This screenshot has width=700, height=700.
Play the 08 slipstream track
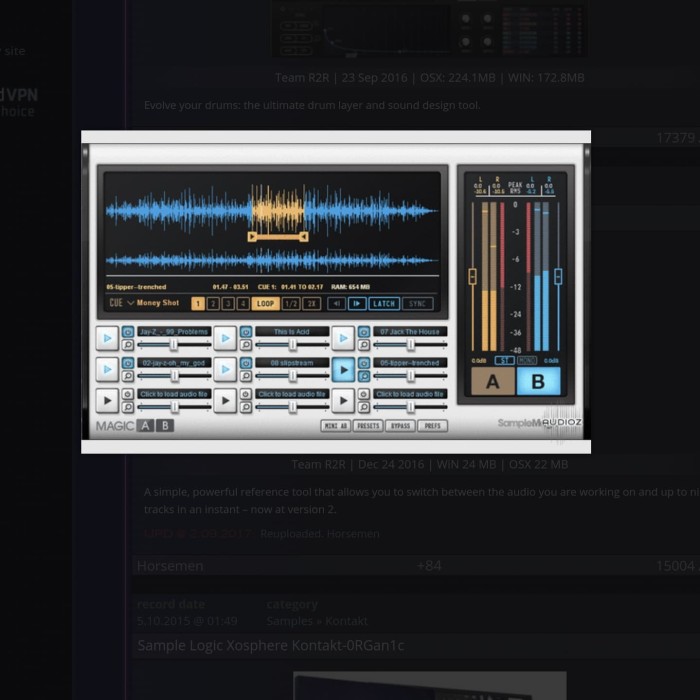(x=225, y=369)
